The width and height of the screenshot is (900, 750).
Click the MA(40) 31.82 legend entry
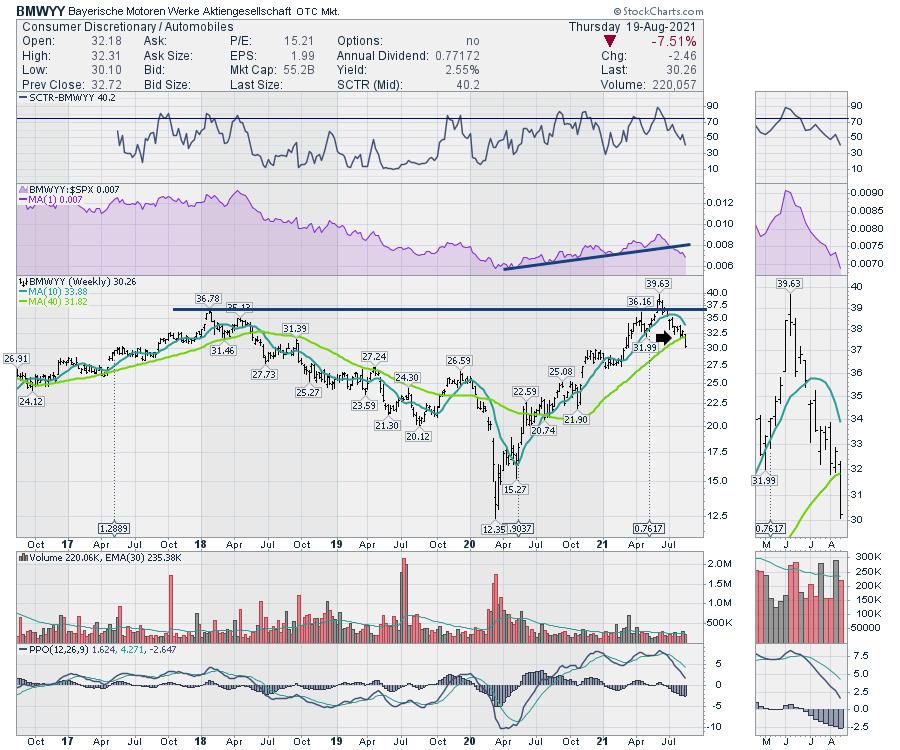[x=53, y=302]
